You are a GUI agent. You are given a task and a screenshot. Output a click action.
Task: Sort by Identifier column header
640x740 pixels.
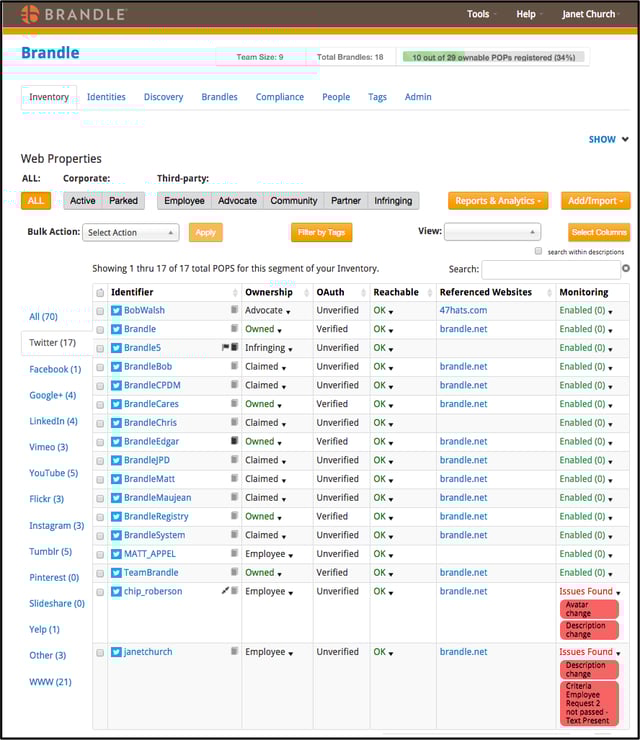pyautogui.click(x=174, y=293)
